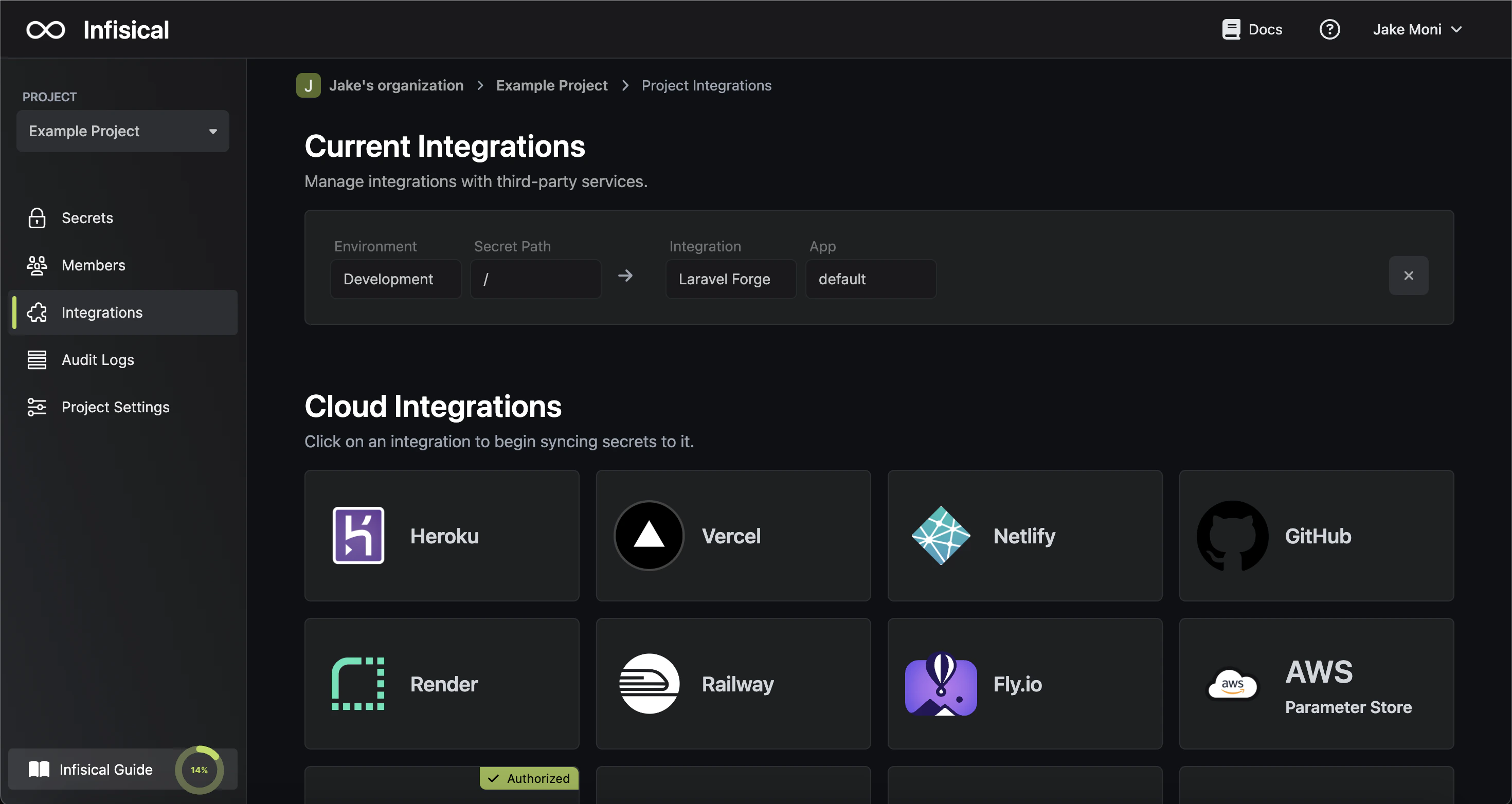This screenshot has height=804, width=1512.
Task: Select AWS Parameter Store integration card
Action: tap(1317, 683)
